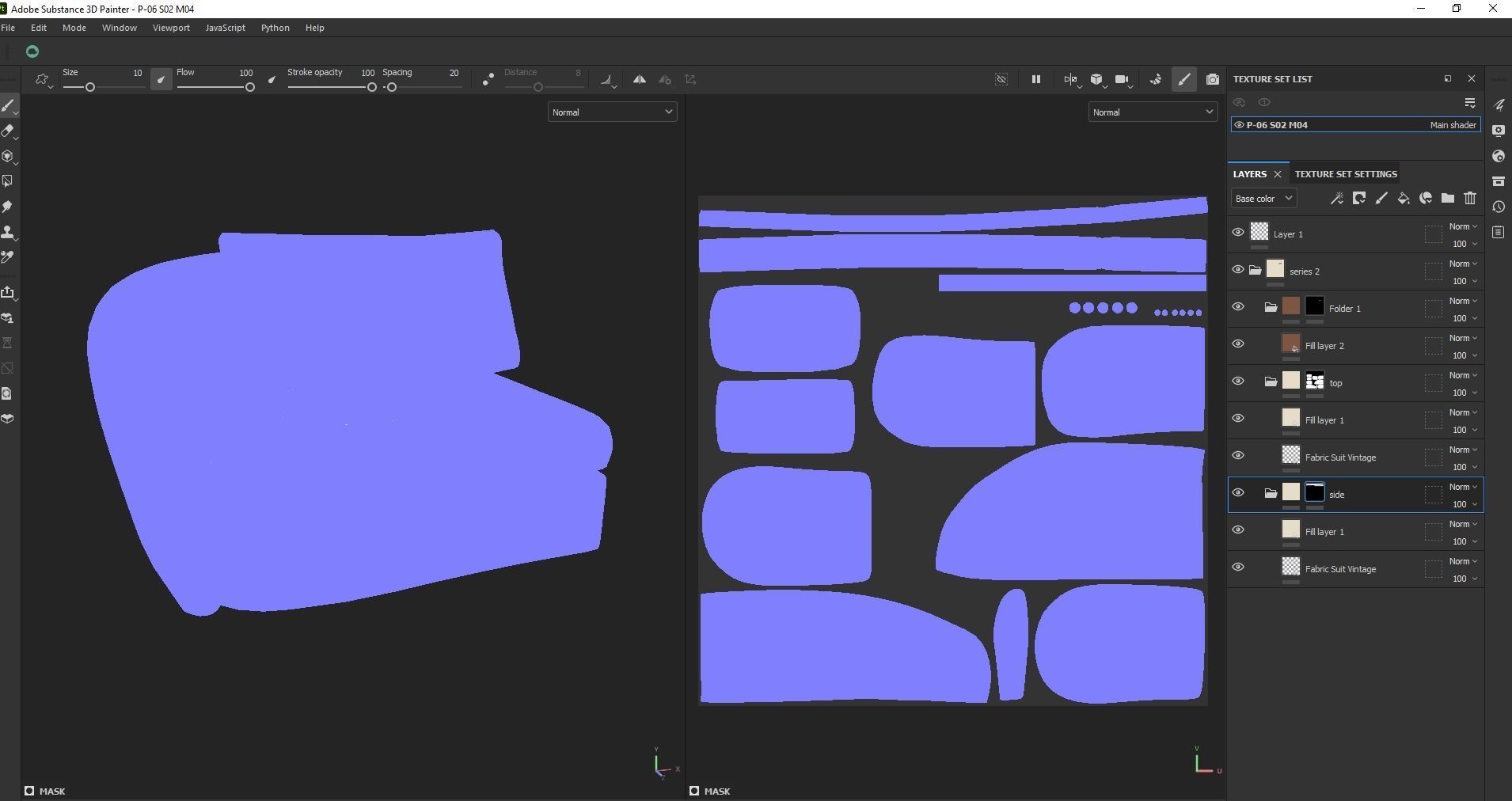Select the Material picker tool

[x=8, y=257]
